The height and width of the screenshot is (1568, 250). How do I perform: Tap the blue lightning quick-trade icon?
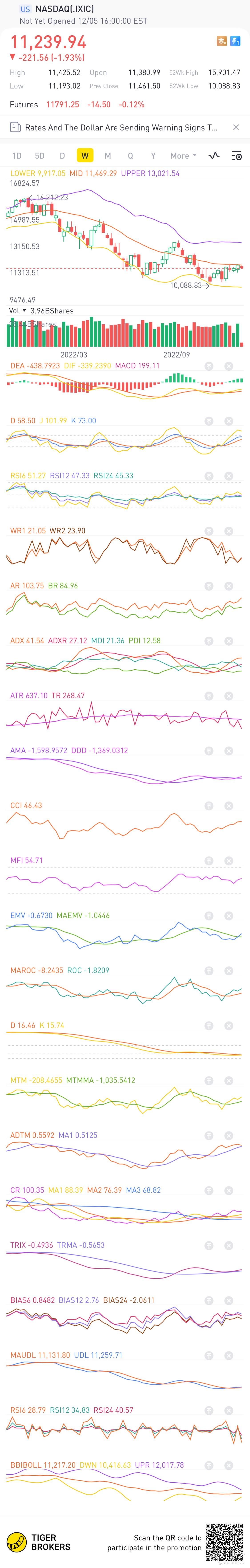point(235,41)
